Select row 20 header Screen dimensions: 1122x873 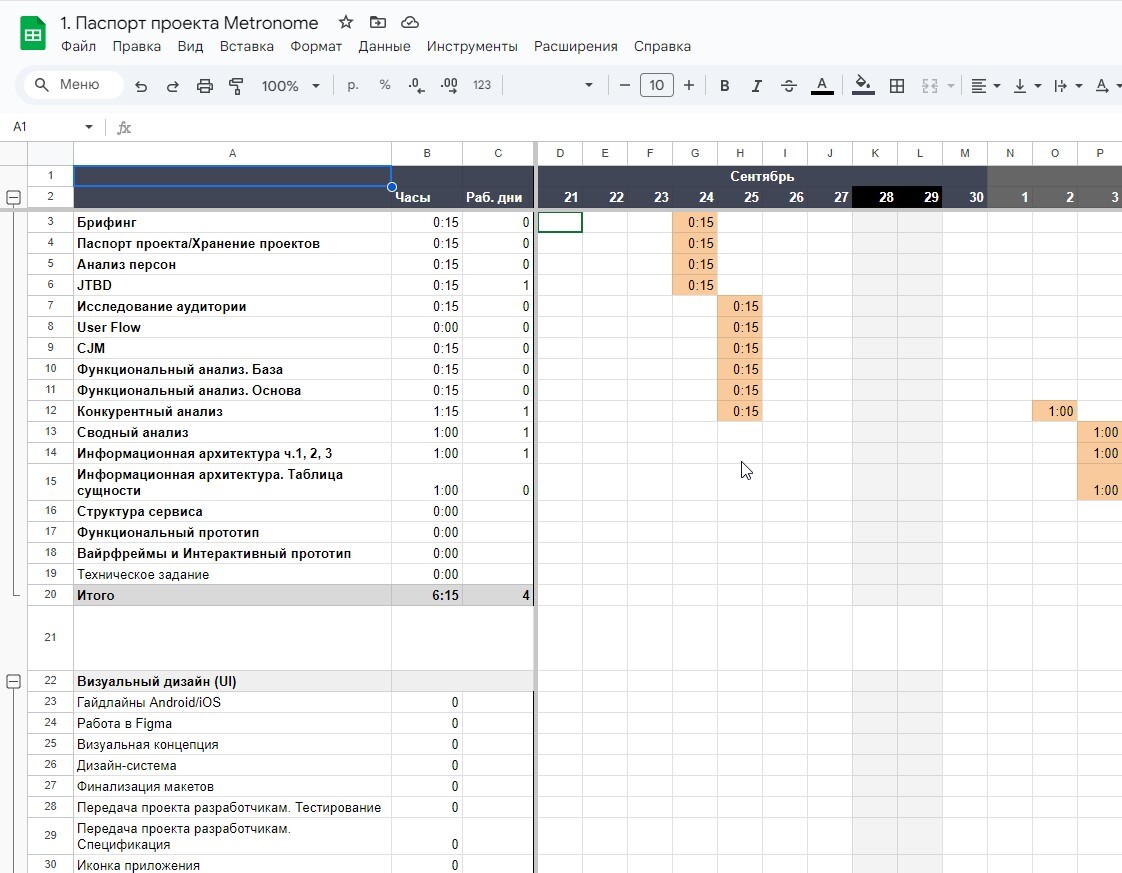(x=50, y=595)
